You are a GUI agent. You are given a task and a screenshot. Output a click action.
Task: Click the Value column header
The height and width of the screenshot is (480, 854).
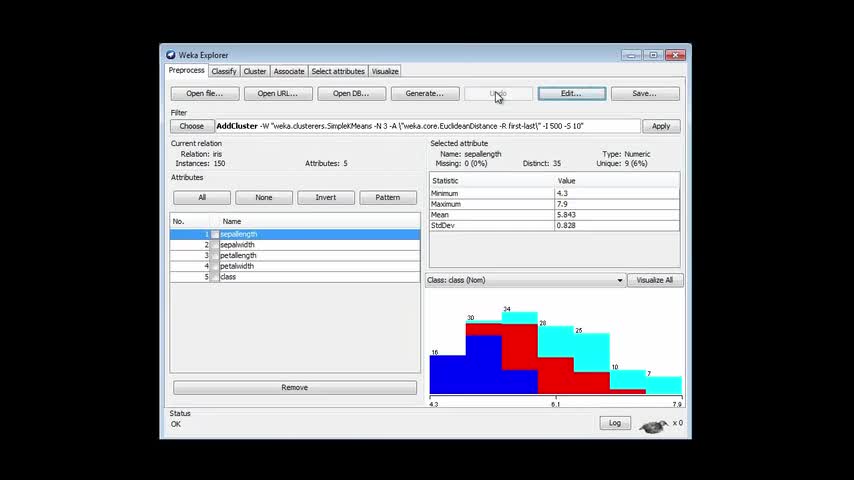click(617, 180)
